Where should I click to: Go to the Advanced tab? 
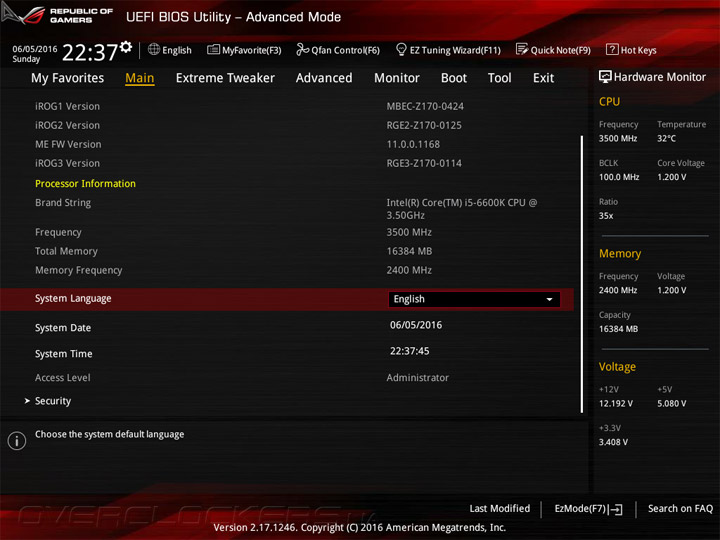pyautogui.click(x=324, y=78)
